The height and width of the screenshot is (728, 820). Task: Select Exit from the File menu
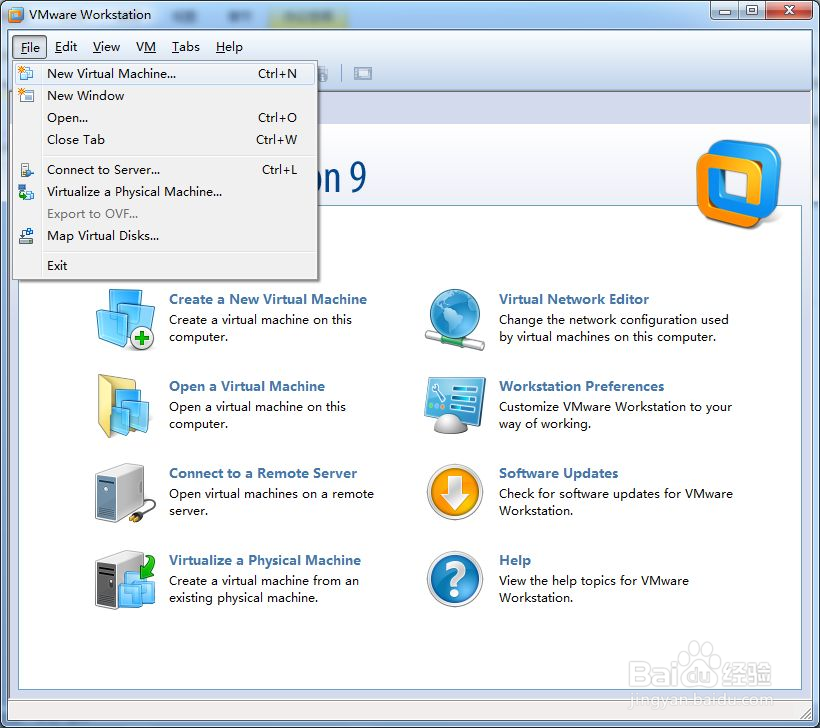tap(165, 266)
